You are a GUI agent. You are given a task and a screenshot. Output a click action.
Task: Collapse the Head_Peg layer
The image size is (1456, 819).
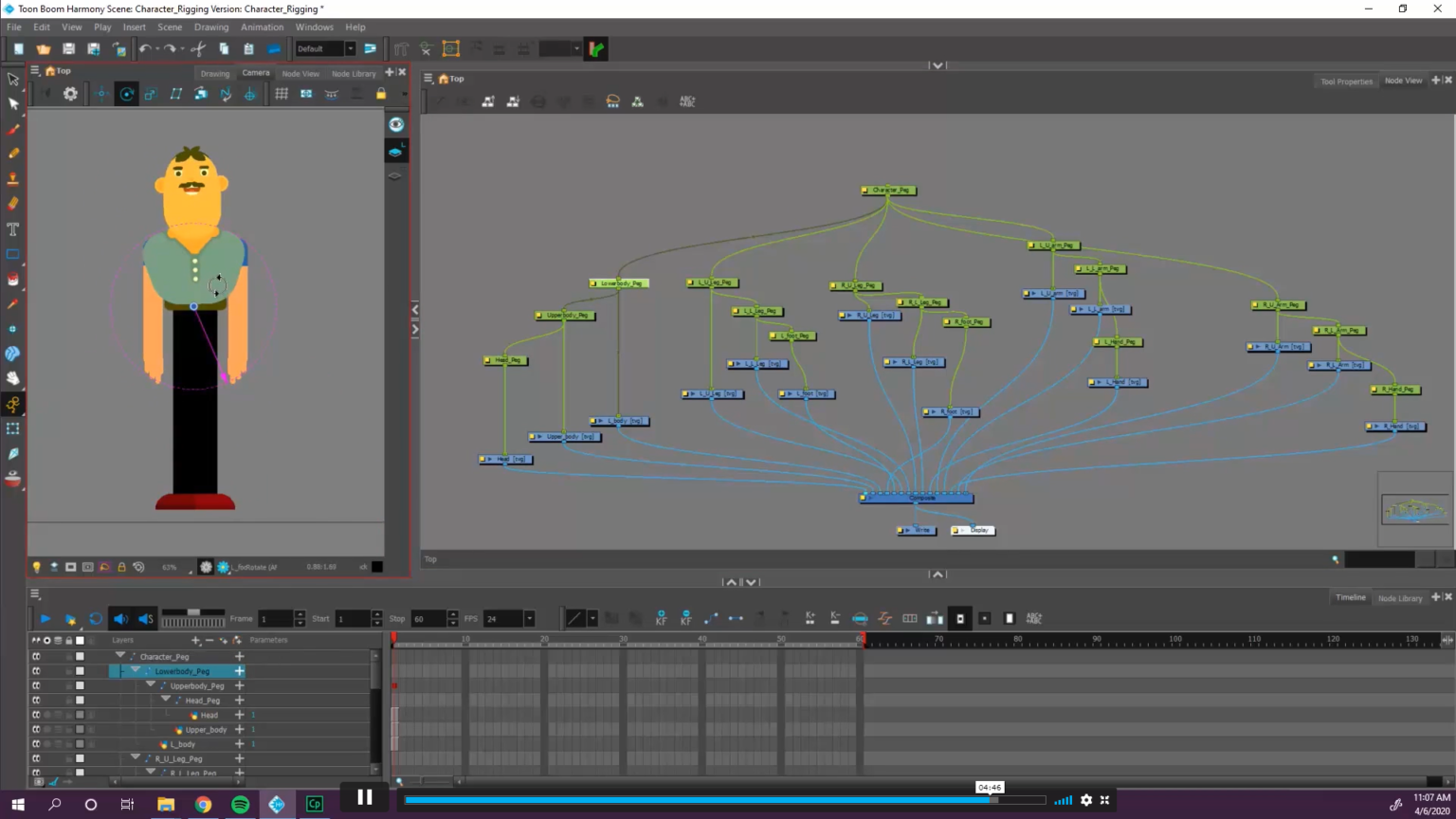pyautogui.click(x=166, y=700)
